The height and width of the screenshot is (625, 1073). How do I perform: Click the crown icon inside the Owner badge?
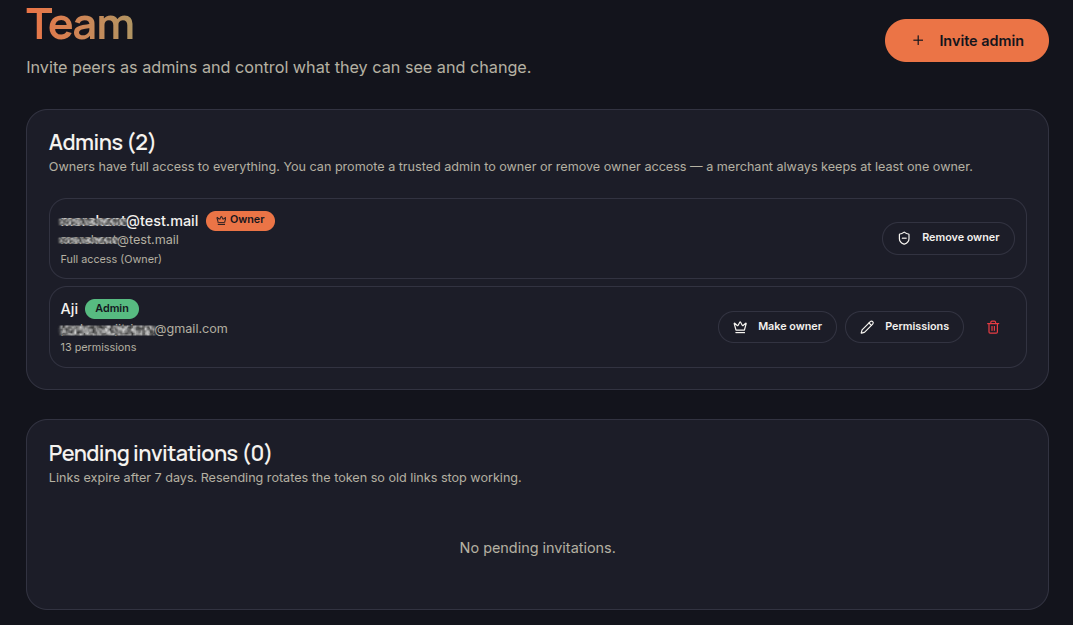[x=221, y=220]
